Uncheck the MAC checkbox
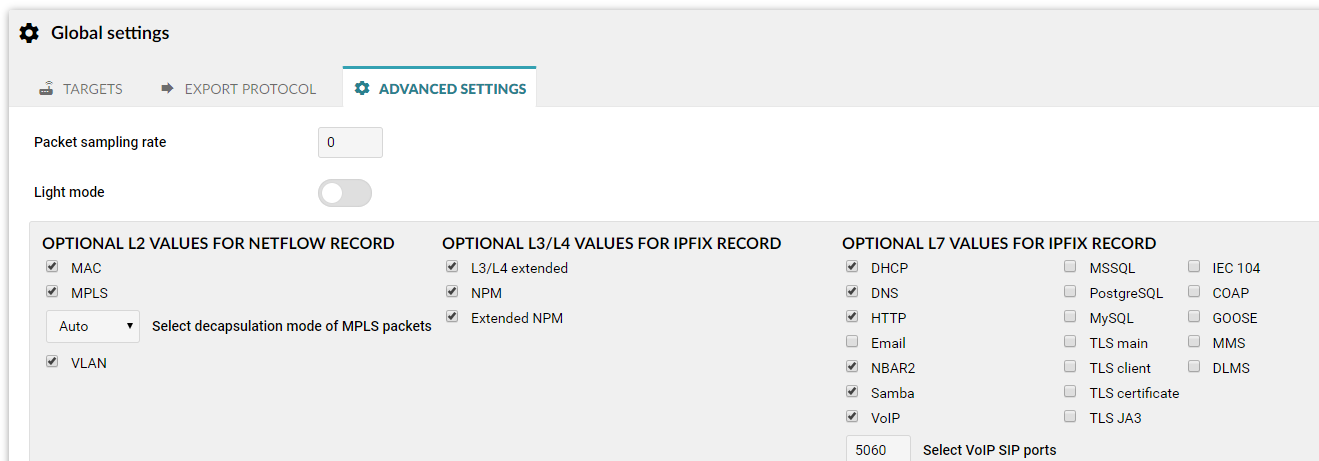This screenshot has width=1319, height=461. (51, 267)
